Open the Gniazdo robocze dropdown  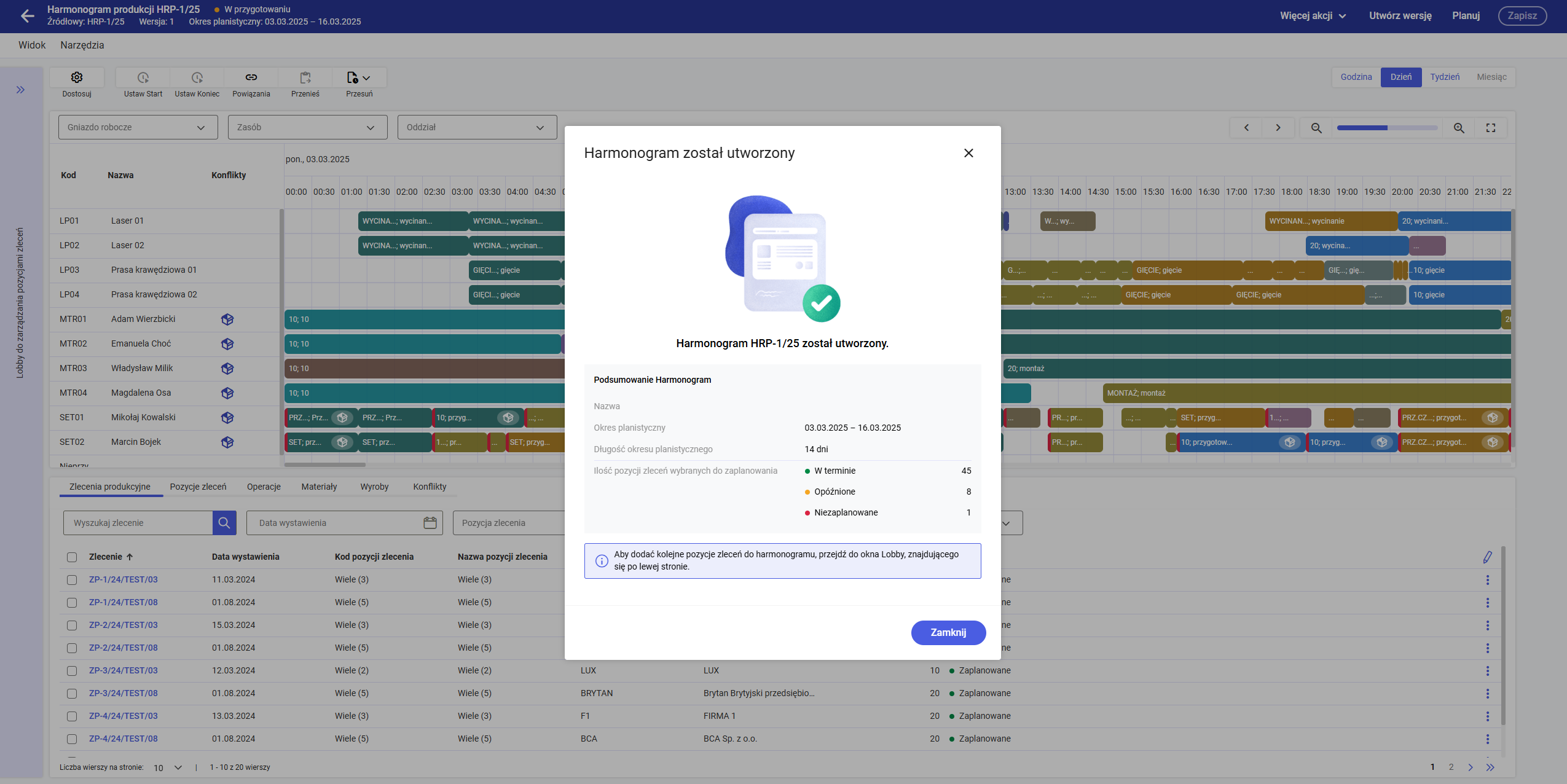pos(138,127)
